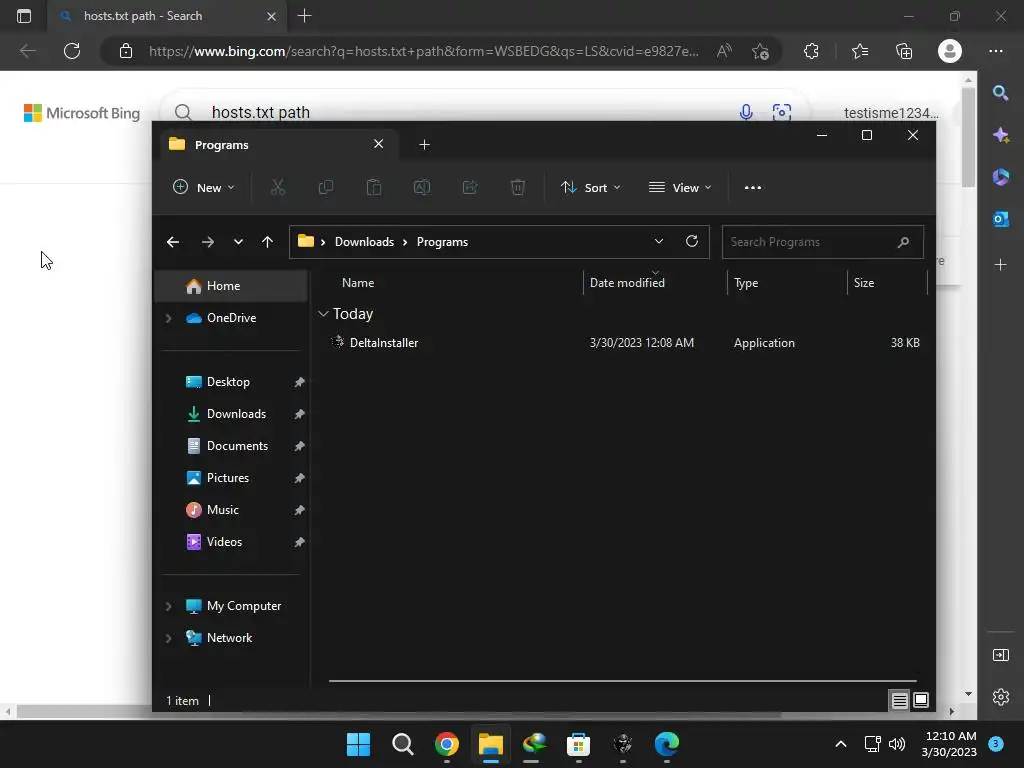1024x768 pixels.
Task: Expand Network tree node
Action: (x=168, y=638)
